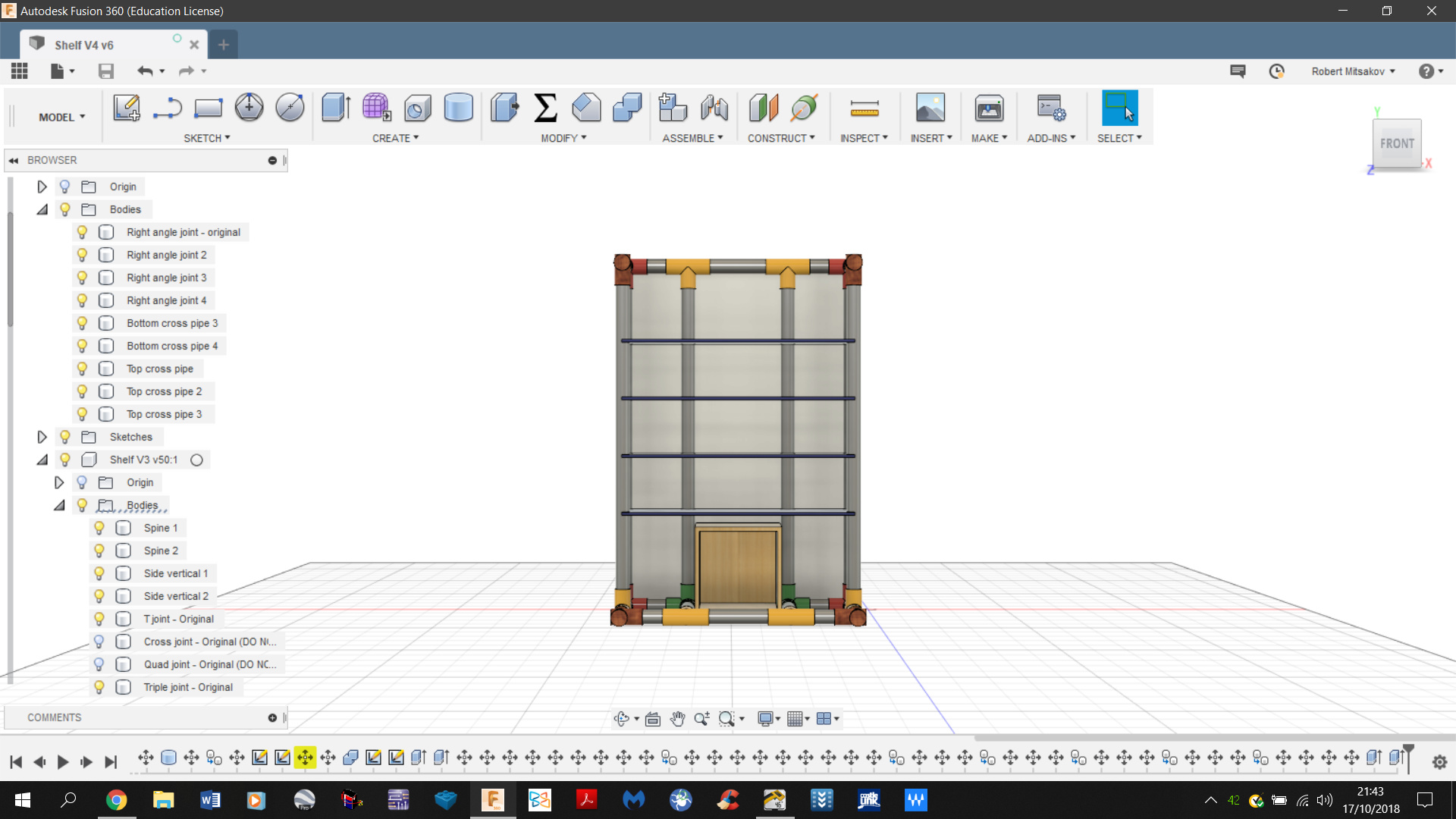1456x819 pixels.
Task: Click the highlighted yellow Move feature in timeline
Action: point(305,757)
